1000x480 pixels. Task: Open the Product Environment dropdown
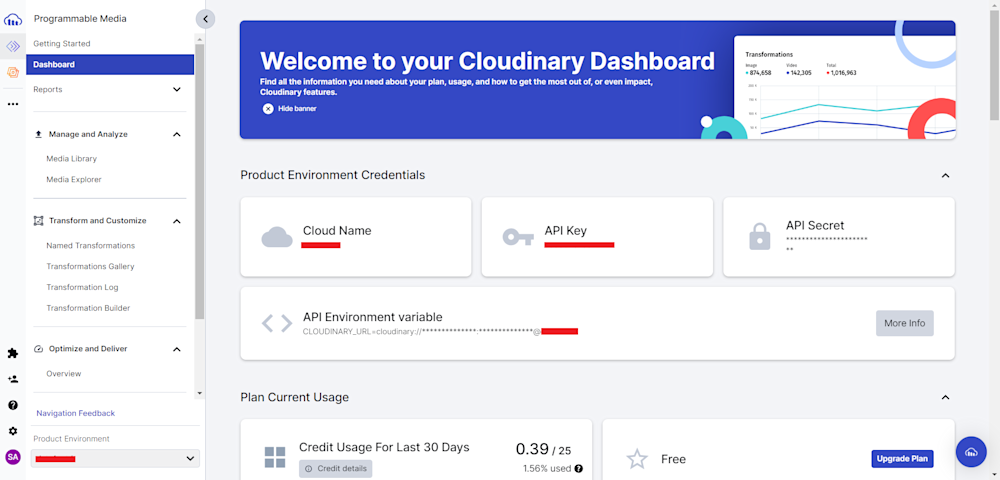pyautogui.click(x=116, y=458)
